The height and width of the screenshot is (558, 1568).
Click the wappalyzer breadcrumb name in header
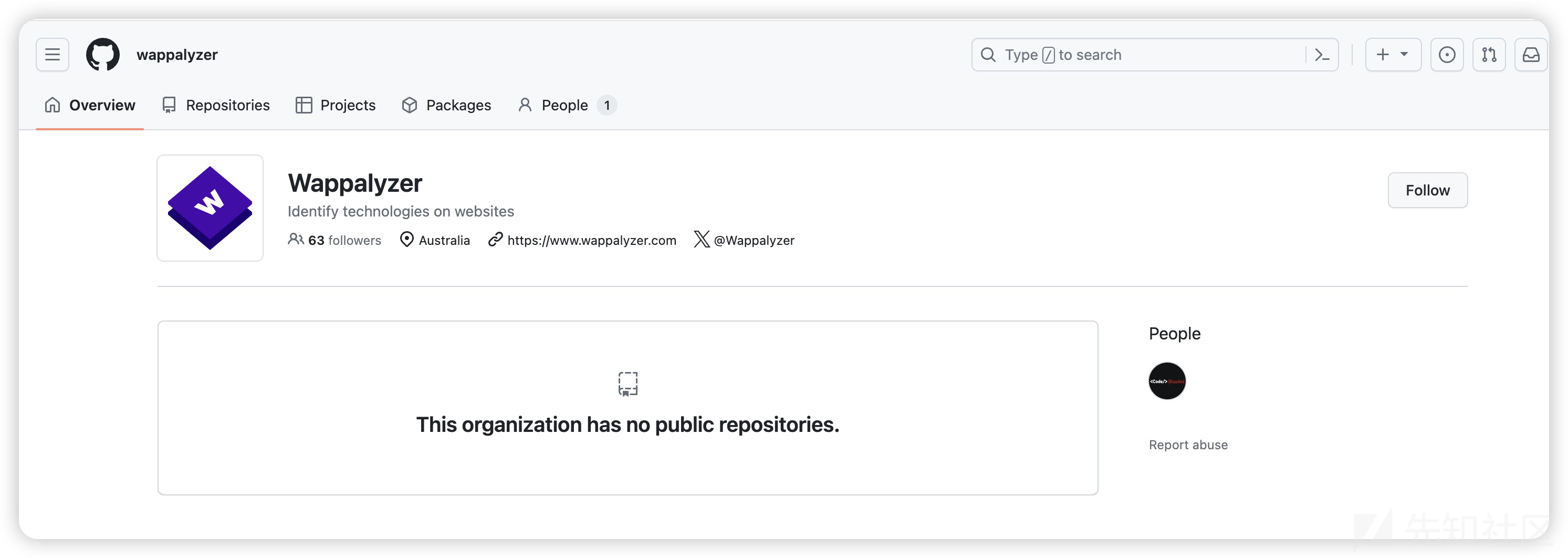point(177,55)
